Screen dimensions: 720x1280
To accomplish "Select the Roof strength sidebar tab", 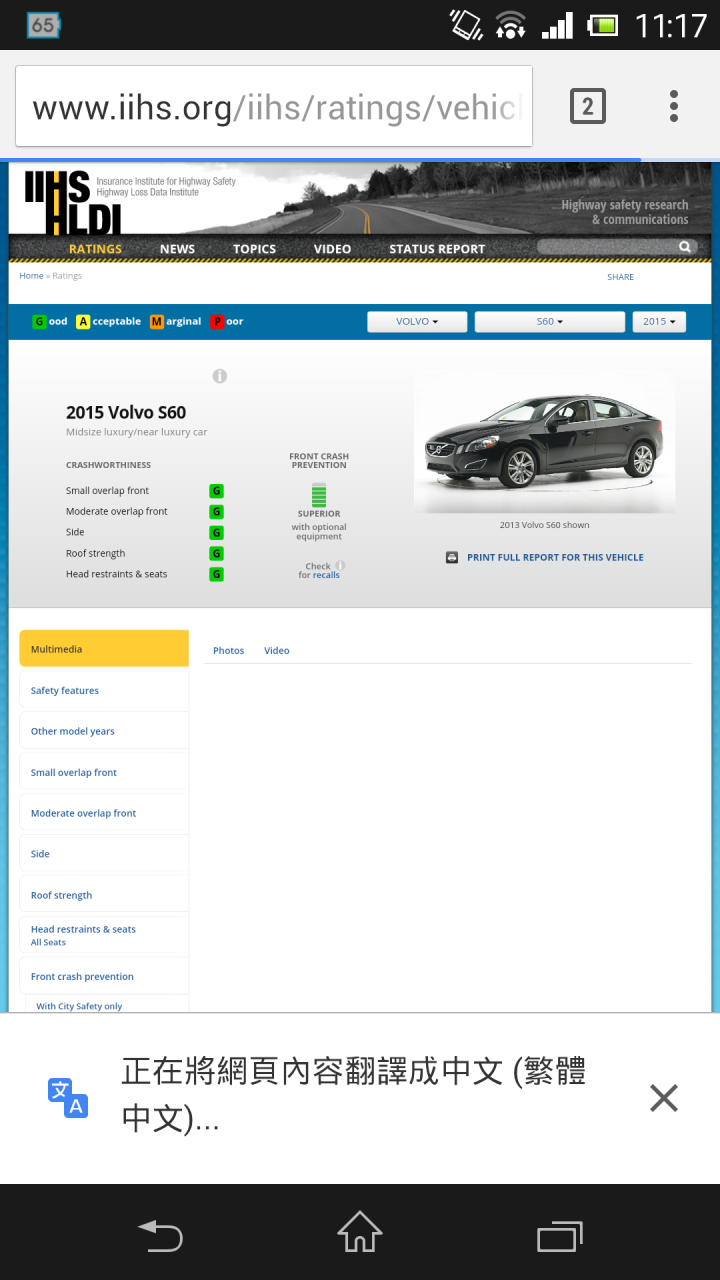I will click(104, 895).
